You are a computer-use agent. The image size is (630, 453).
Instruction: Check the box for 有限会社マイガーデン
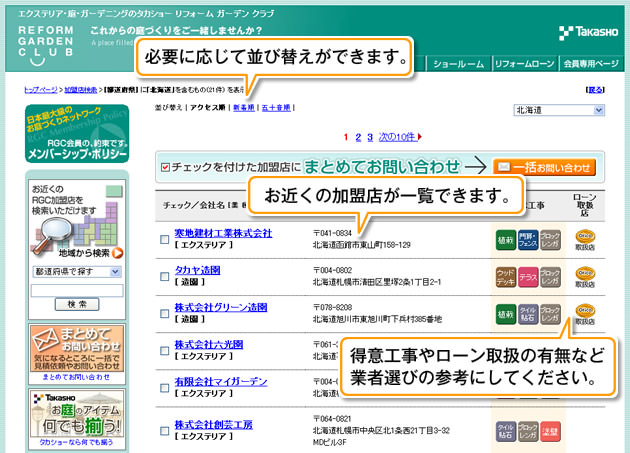164,388
